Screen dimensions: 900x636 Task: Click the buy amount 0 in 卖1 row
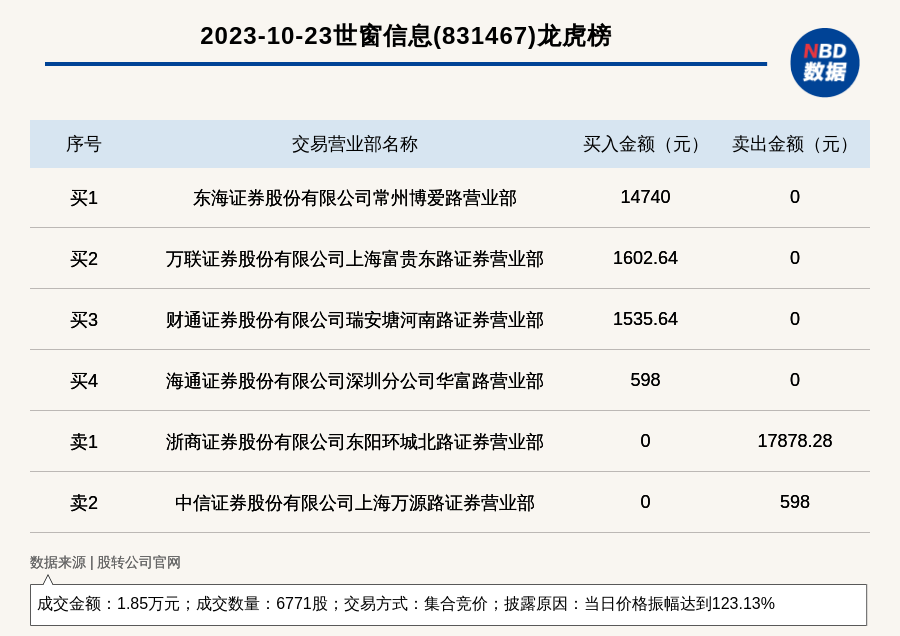pos(645,441)
